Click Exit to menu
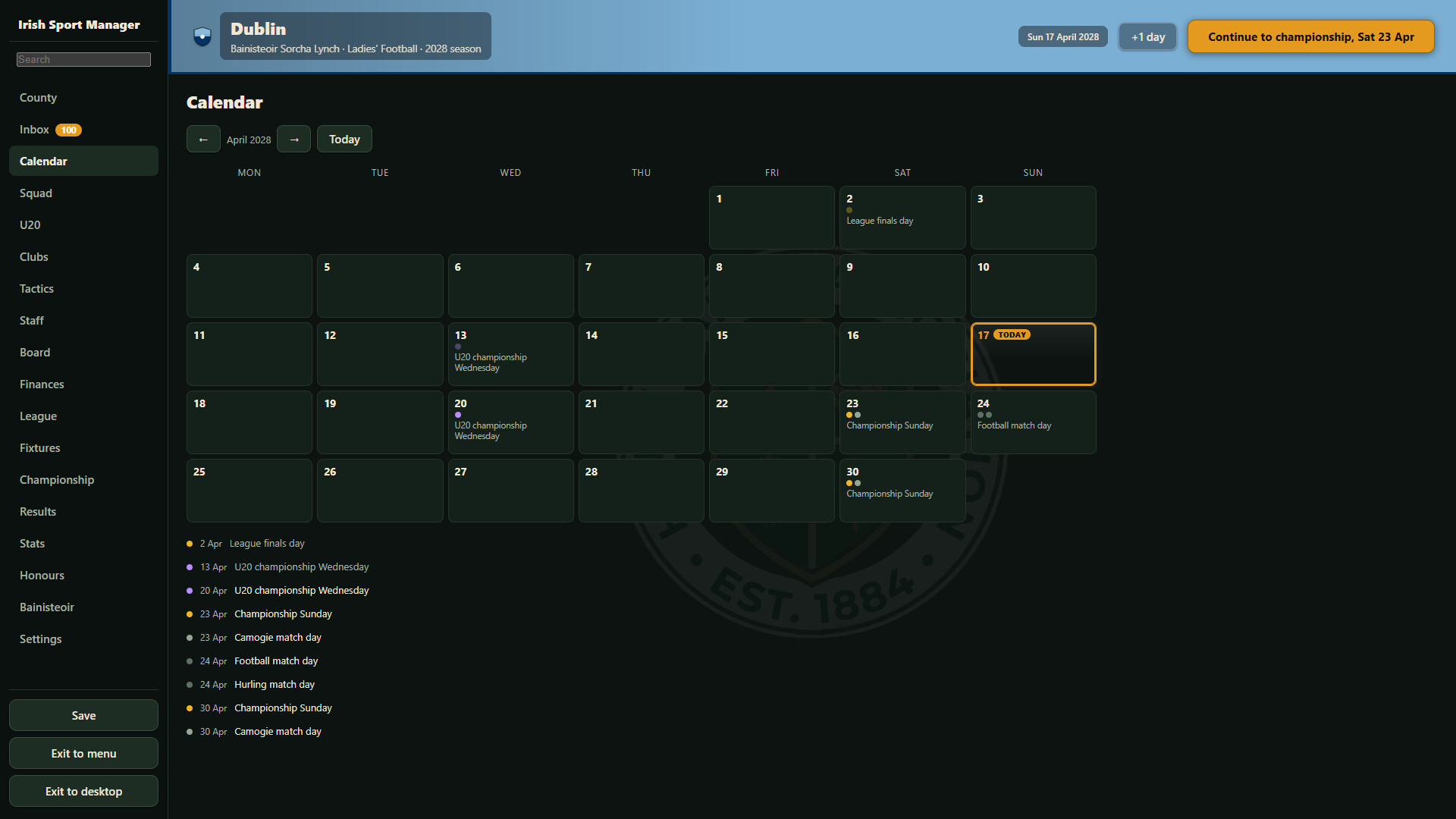This screenshot has height=819, width=1456. pyautogui.click(x=83, y=753)
